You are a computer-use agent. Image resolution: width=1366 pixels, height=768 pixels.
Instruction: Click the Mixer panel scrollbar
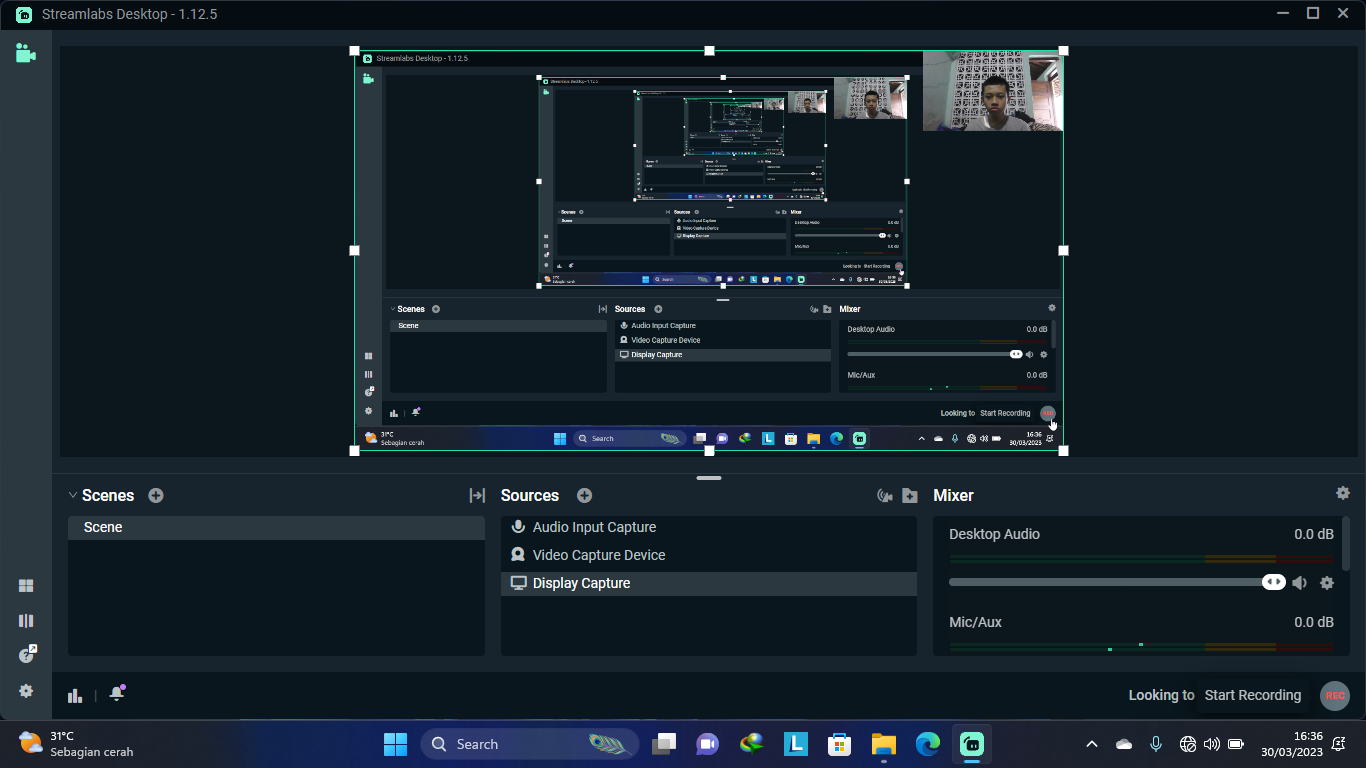click(x=1346, y=543)
